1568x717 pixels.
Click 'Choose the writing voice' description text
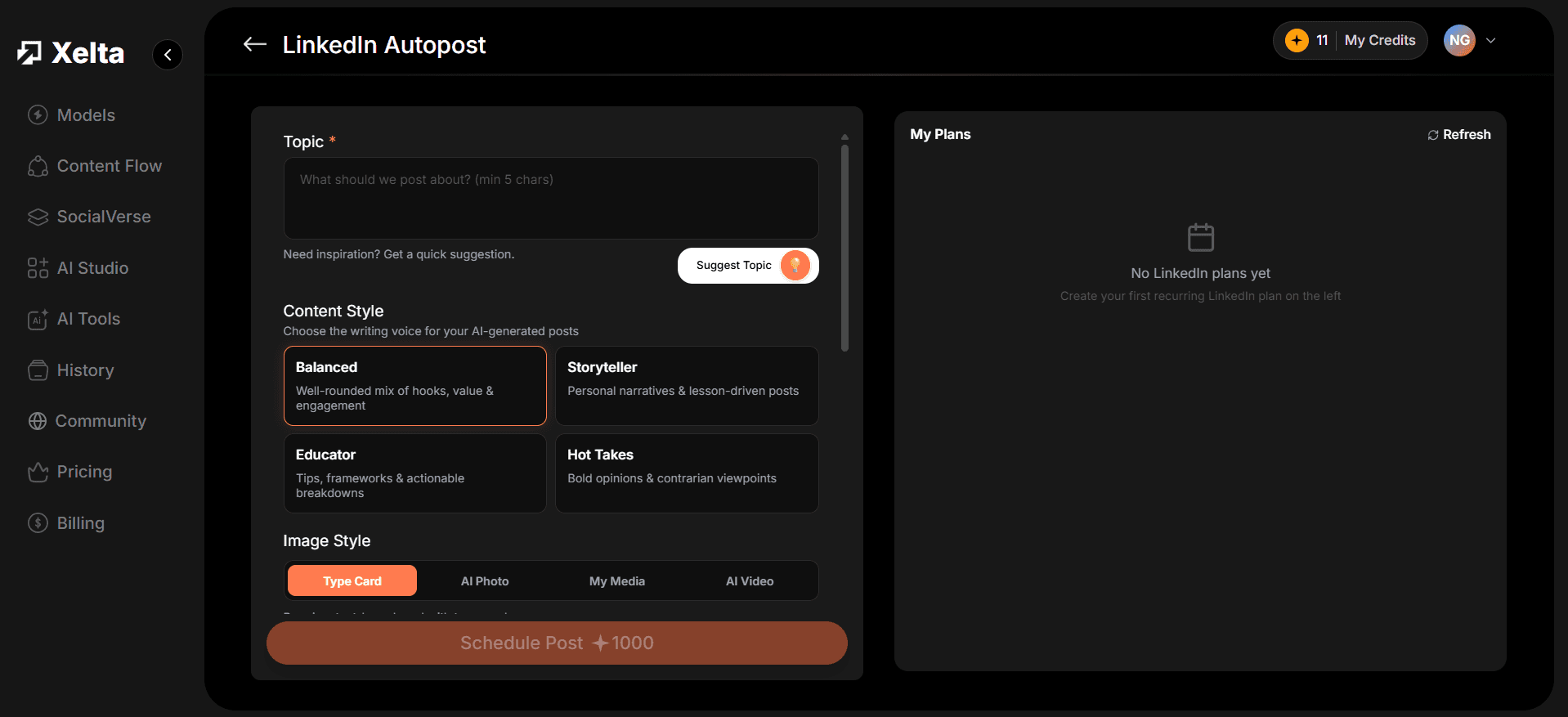431,331
